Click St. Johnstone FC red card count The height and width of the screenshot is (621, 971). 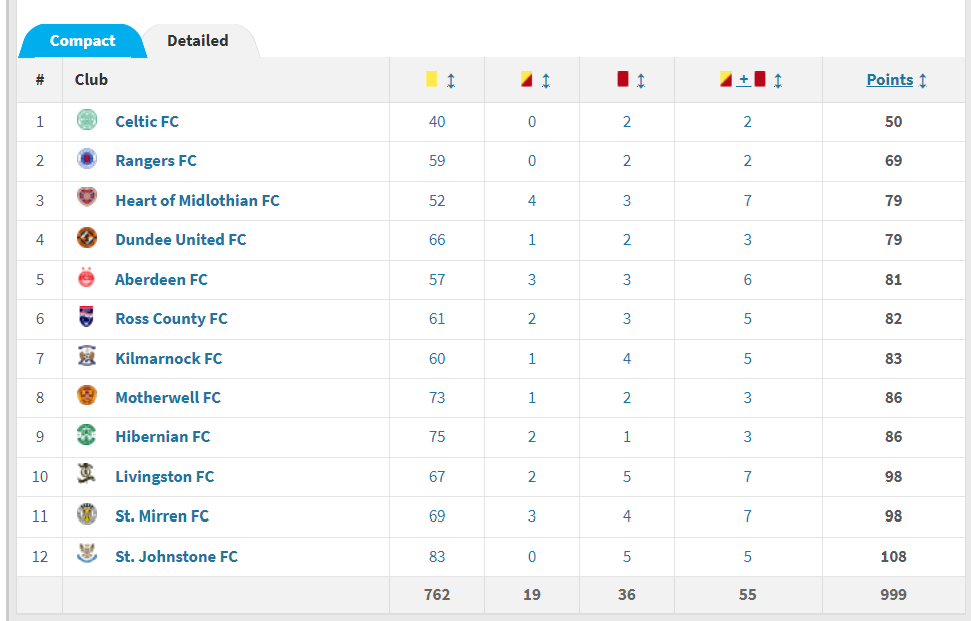[x=626, y=557]
